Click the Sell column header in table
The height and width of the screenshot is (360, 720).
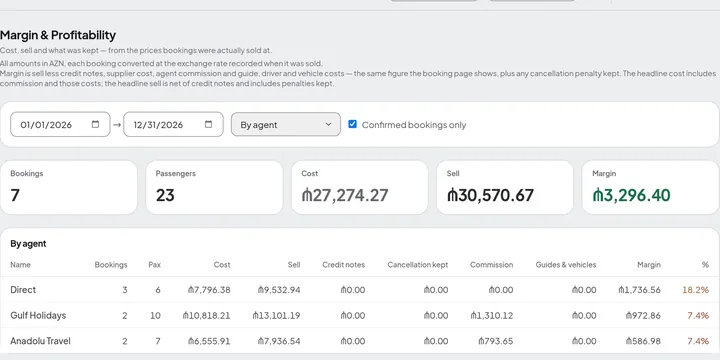click(294, 265)
